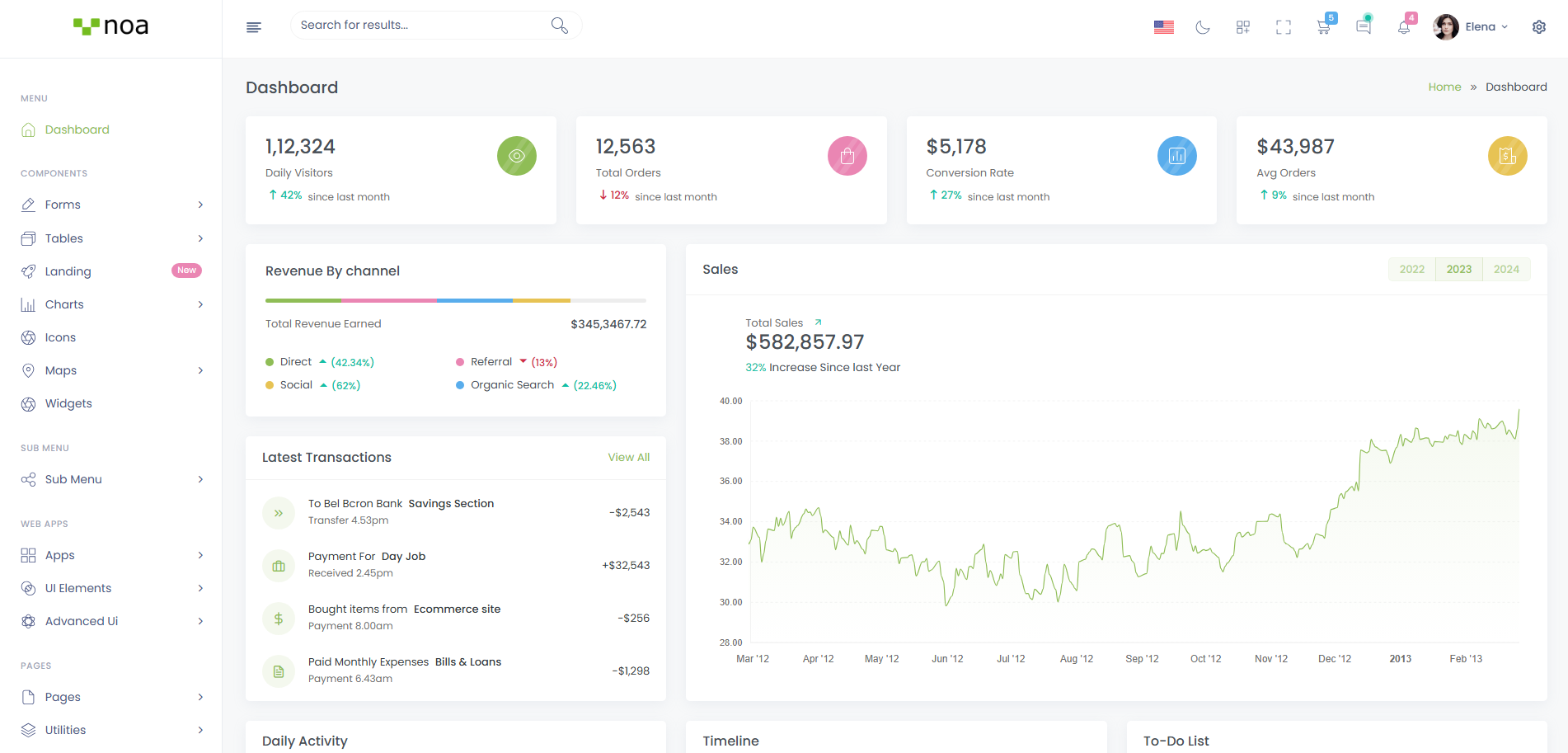Click the New badge on Landing
1568x753 pixels.
click(186, 271)
